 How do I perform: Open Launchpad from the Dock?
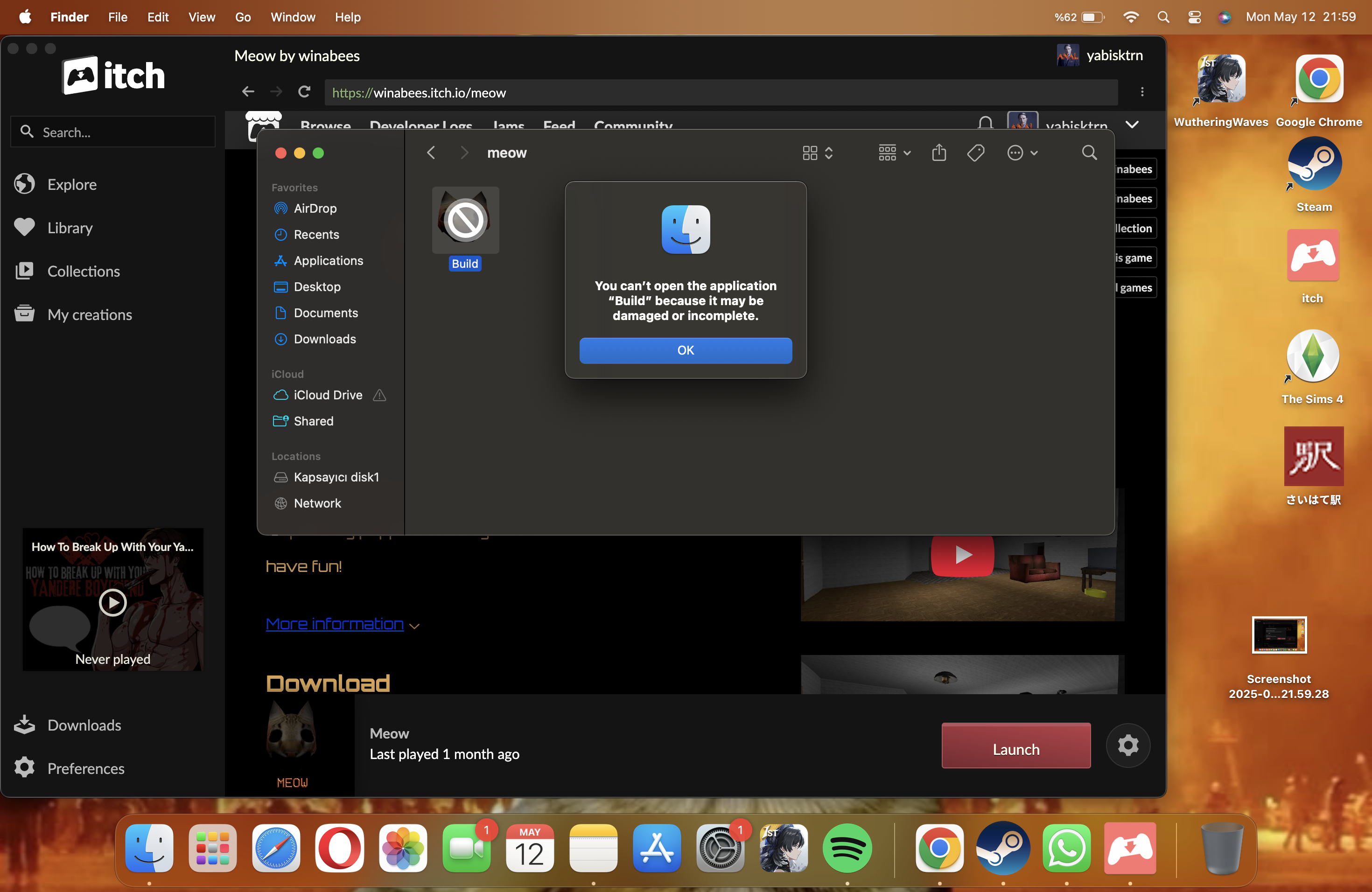pos(213,848)
